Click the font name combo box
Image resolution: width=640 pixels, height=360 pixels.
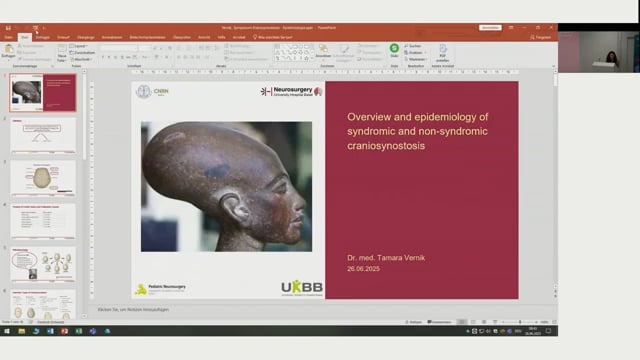(119, 48)
